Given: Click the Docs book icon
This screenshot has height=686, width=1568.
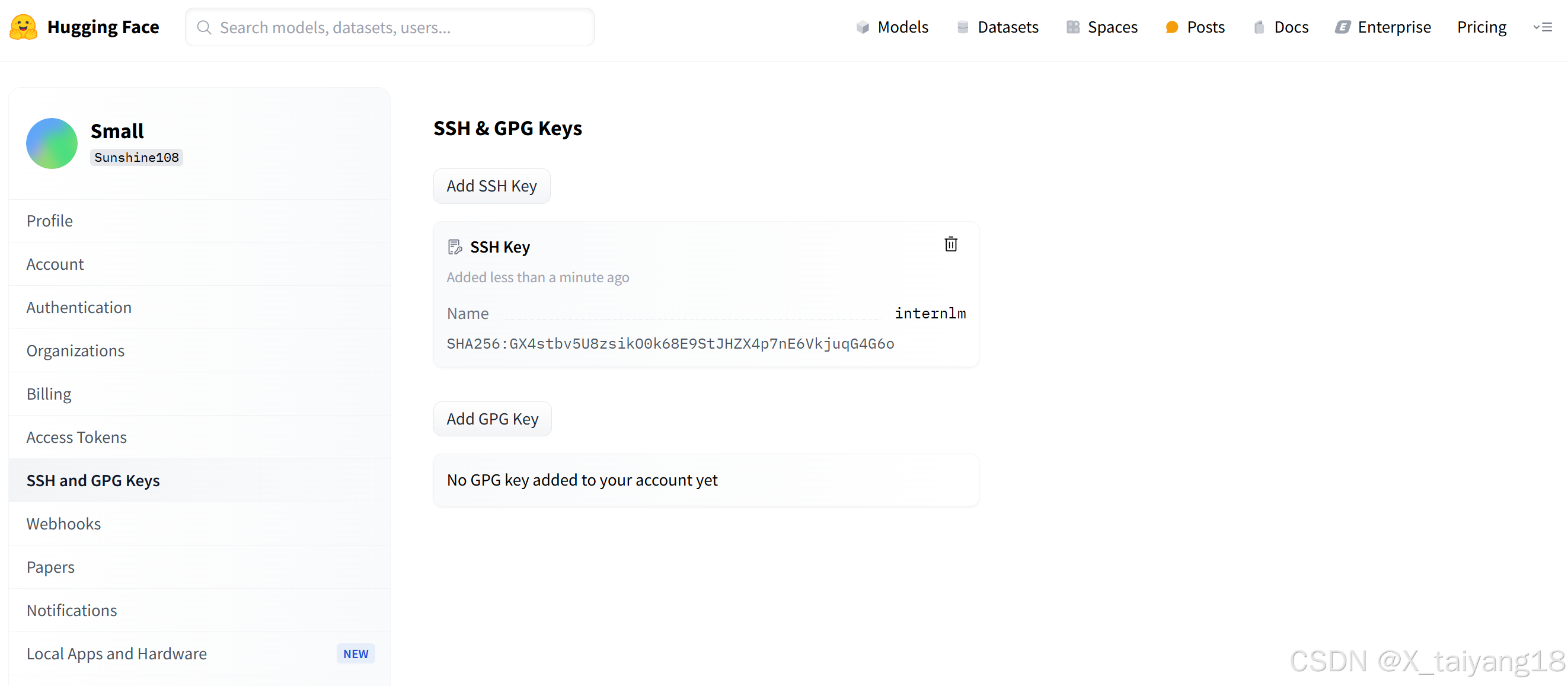Looking at the screenshot, I should click(1259, 27).
